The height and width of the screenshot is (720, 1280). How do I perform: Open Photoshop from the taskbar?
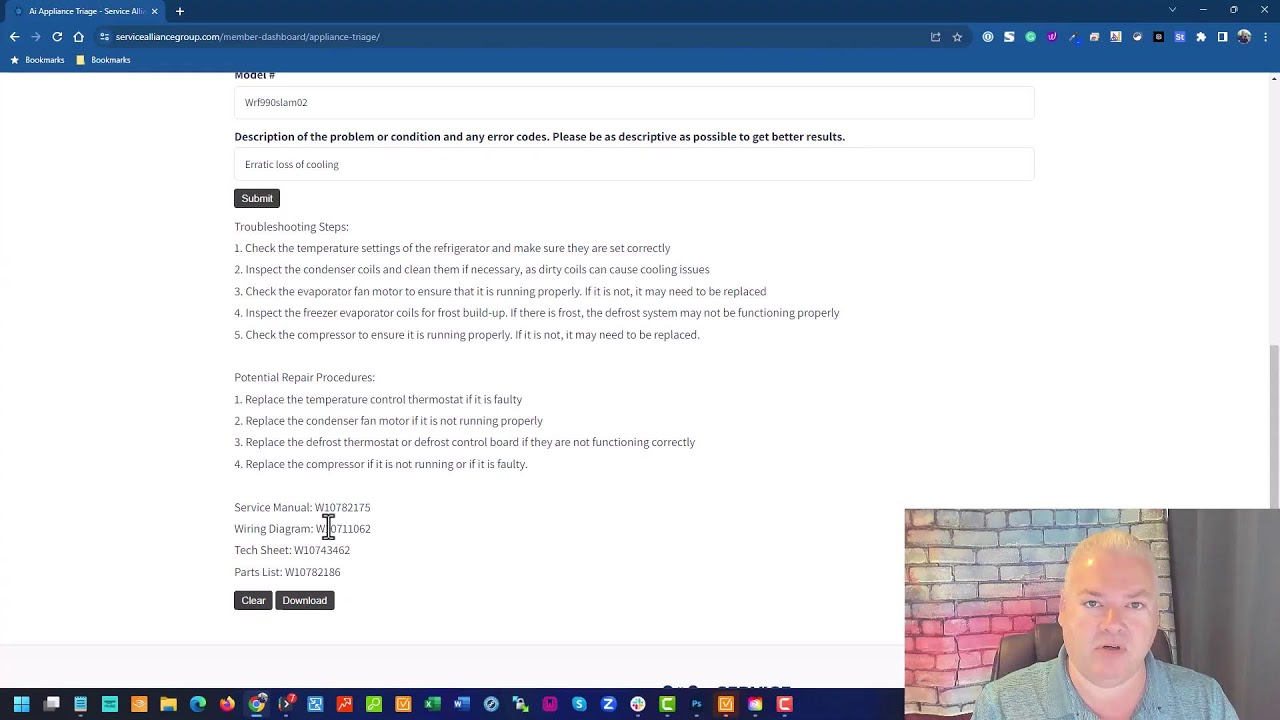[x=697, y=704]
